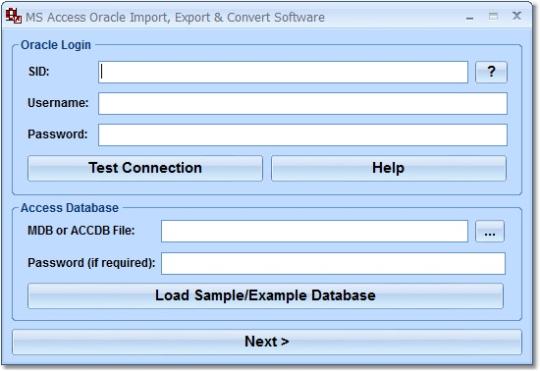Close the Import, Export & Convert window

pyautogui.click(x=517, y=16)
